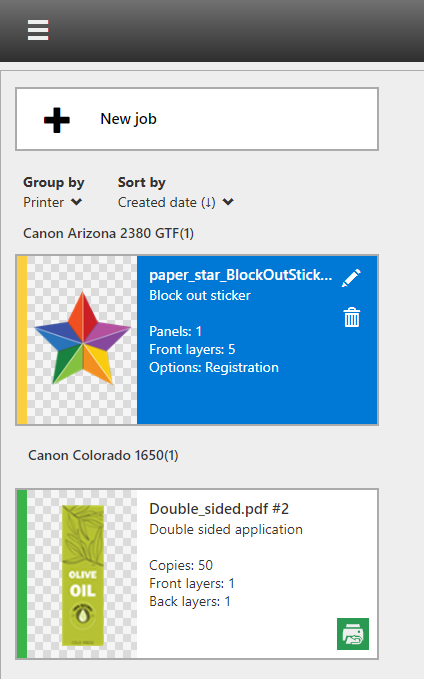Click the plus icon for new job
Viewport: 424px width, 679px height.
click(x=57, y=120)
